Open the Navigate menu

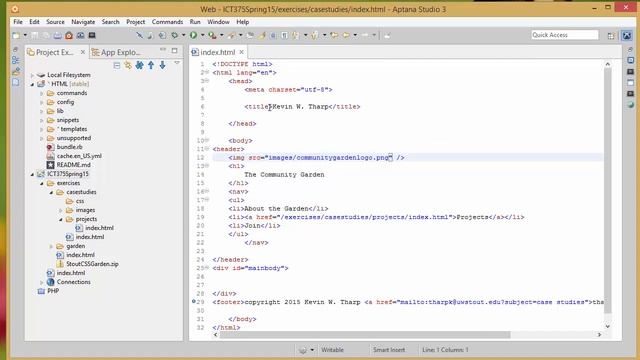coord(83,22)
